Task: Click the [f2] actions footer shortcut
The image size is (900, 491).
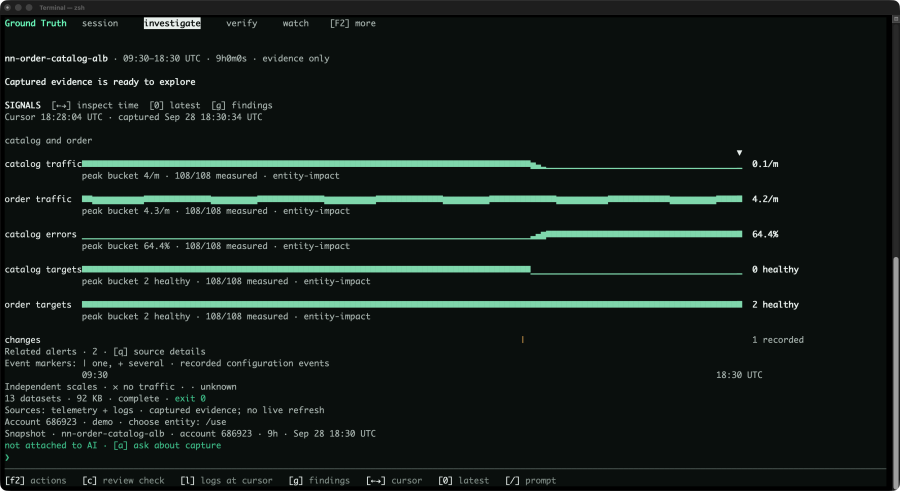Action: (36, 481)
